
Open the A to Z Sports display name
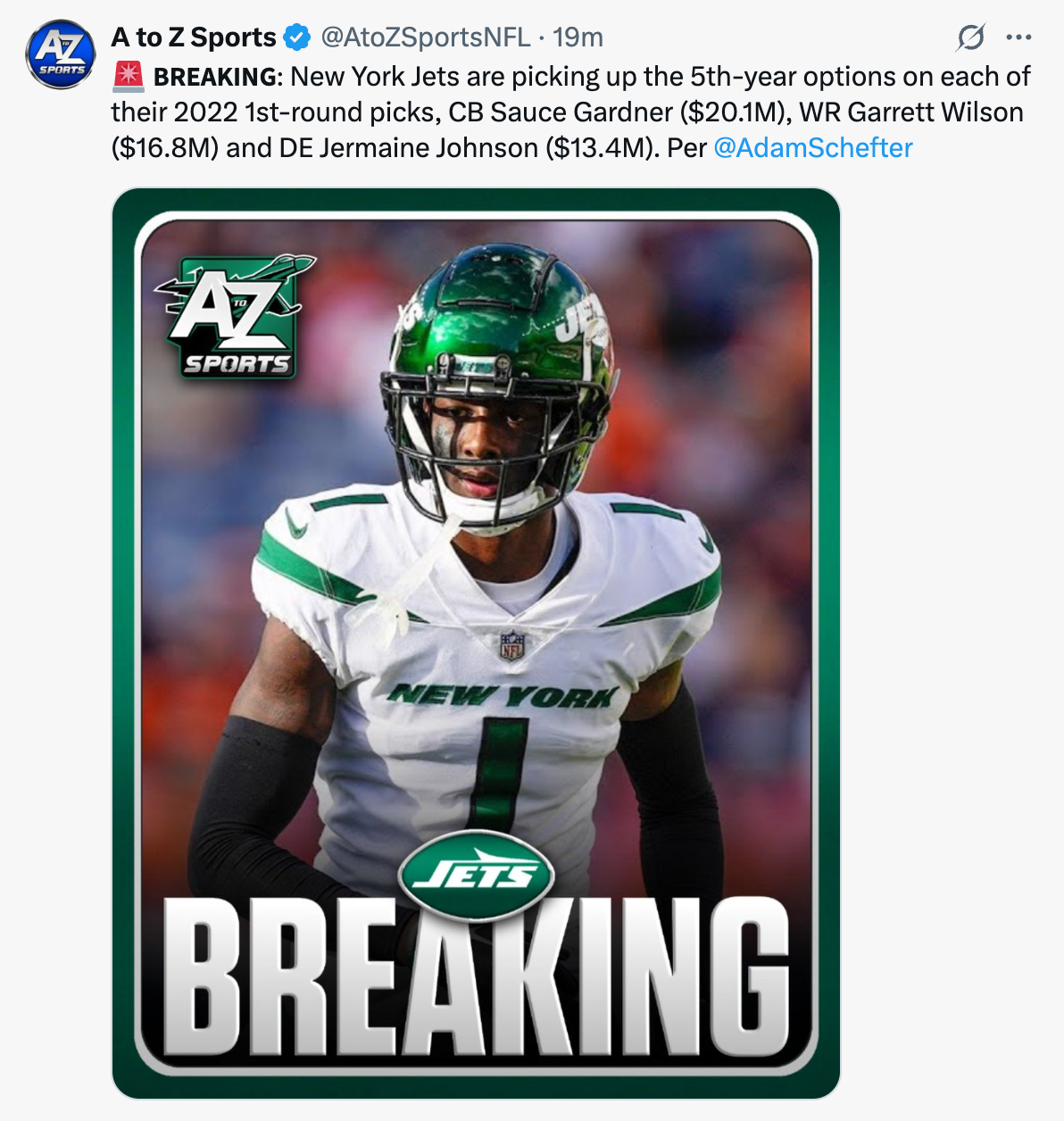pyautogui.click(x=194, y=37)
